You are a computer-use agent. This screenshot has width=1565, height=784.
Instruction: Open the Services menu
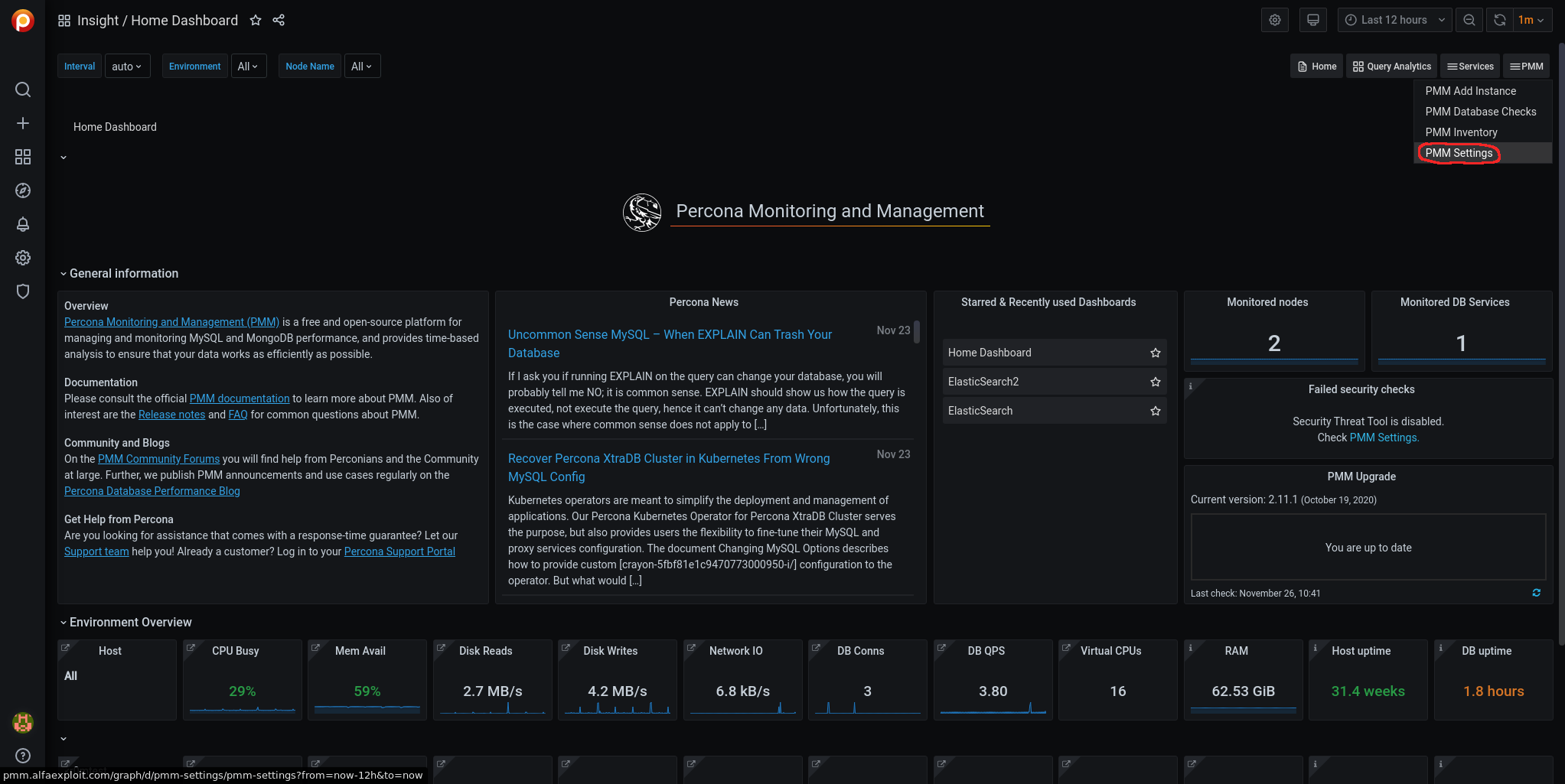click(1470, 67)
